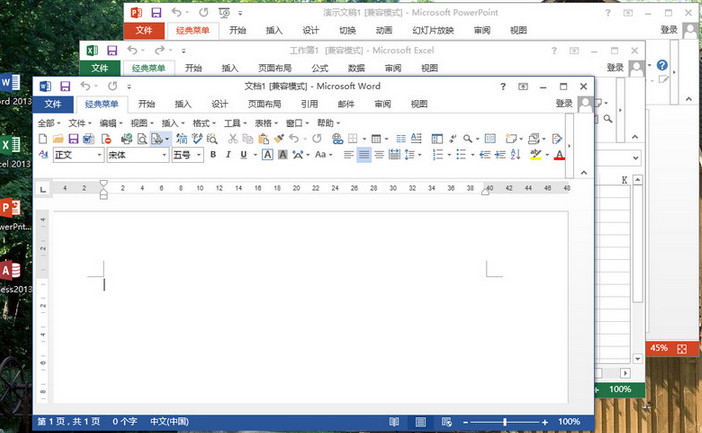
Task: Click the Italic I button
Action: 228,155
